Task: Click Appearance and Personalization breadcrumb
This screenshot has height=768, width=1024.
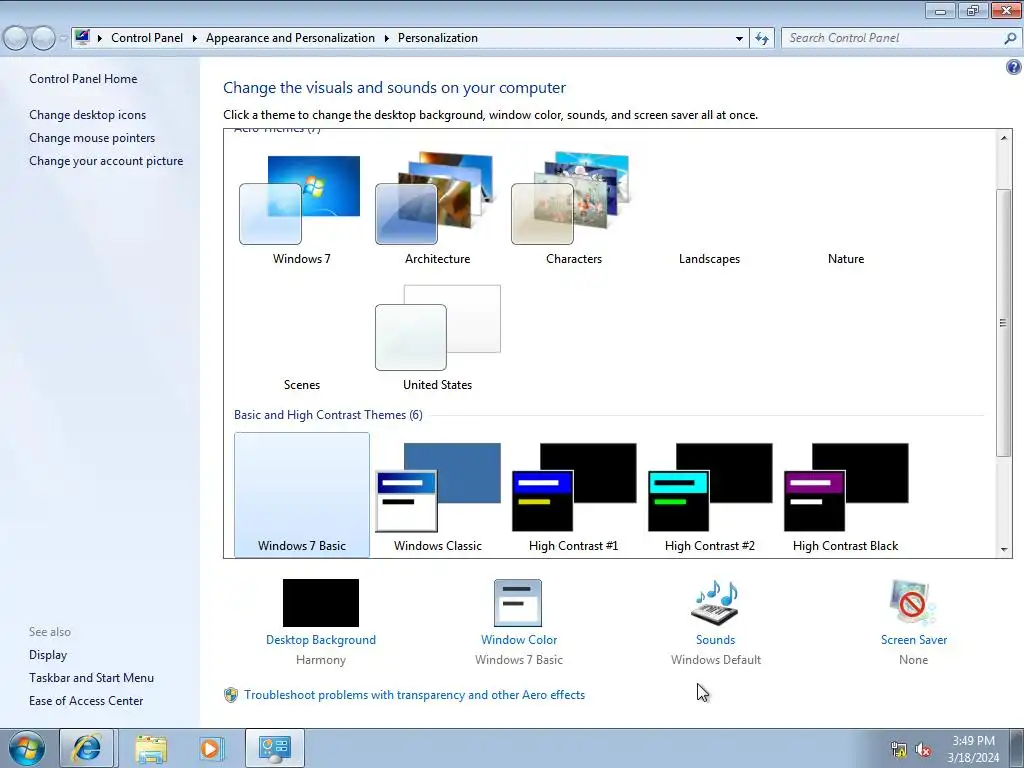Action: [x=290, y=38]
